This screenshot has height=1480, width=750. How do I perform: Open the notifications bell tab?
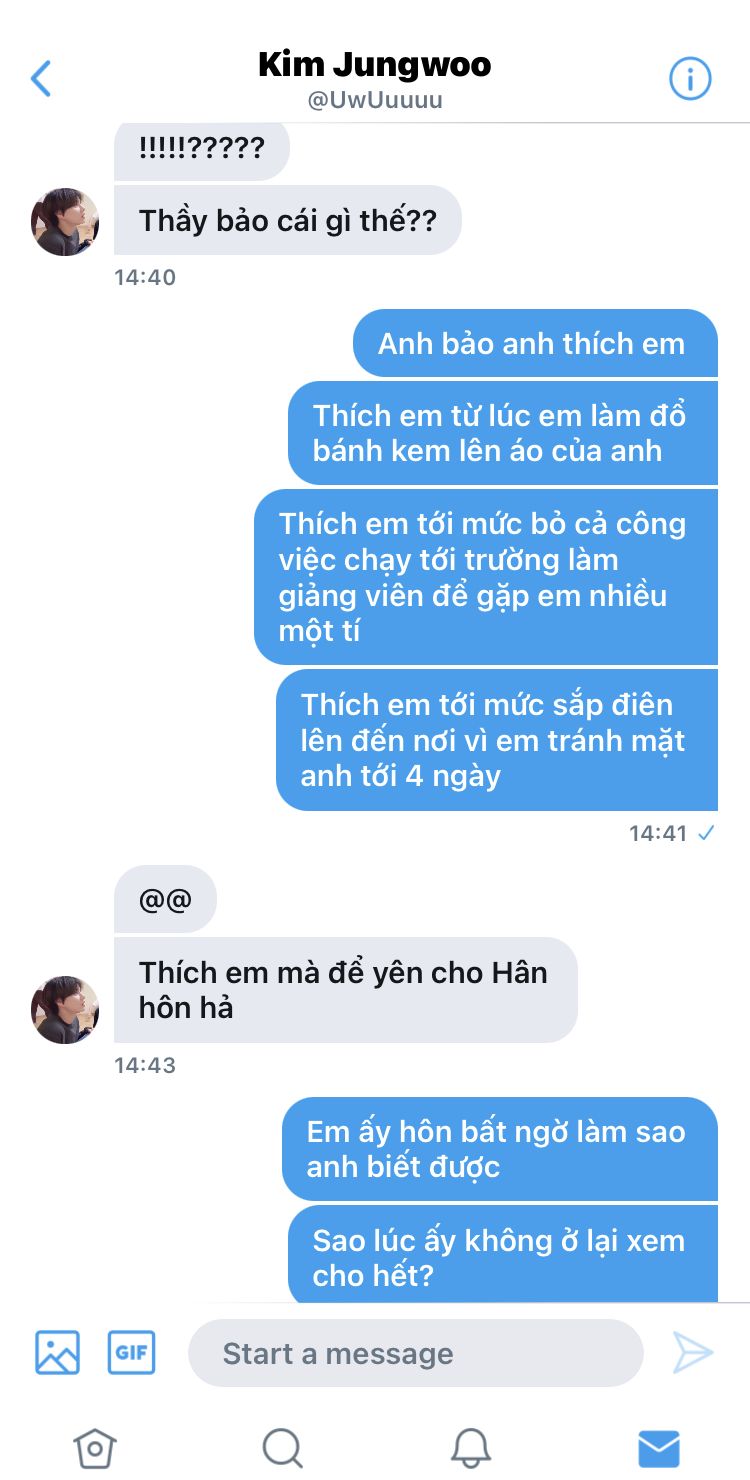click(470, 1447)
